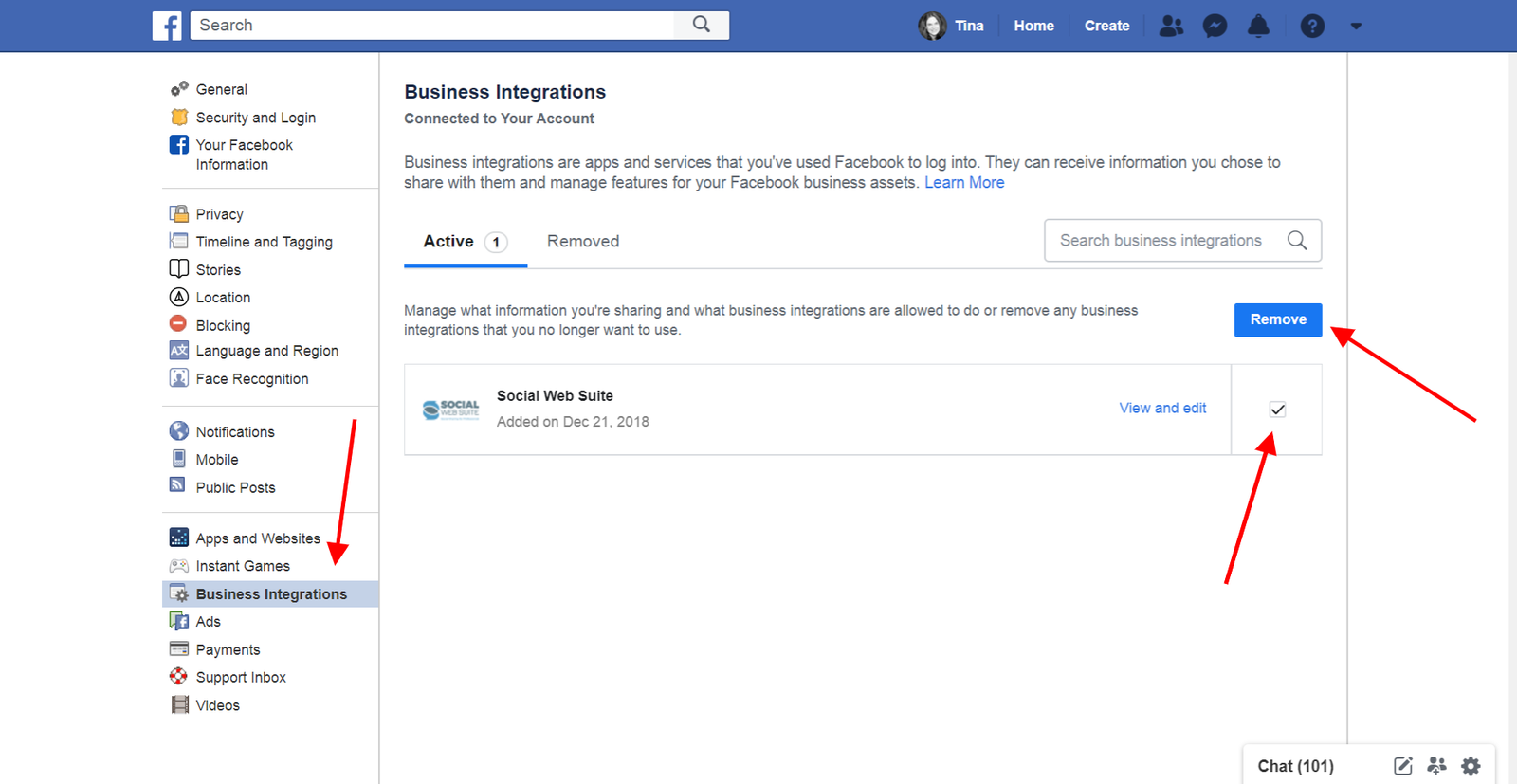Open the Instant Games label
The image size is (1517, 784).
[x=243, y=566]
